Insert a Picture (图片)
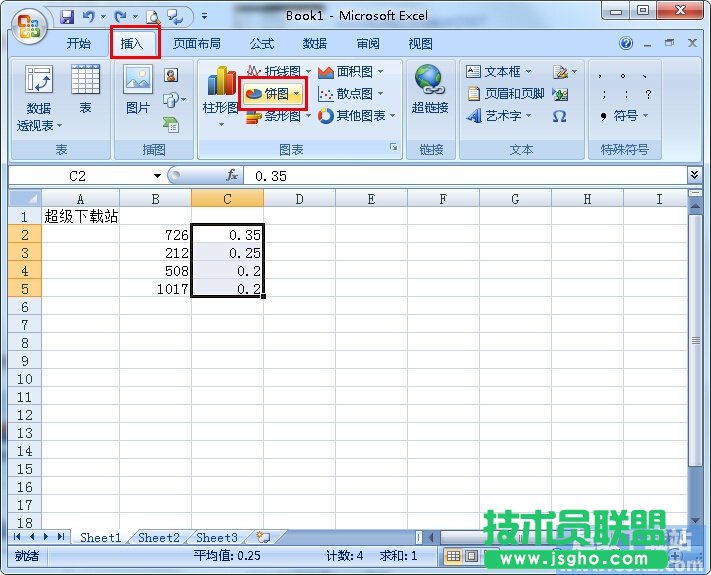This screenshot has width=711, height=575. 137,90
